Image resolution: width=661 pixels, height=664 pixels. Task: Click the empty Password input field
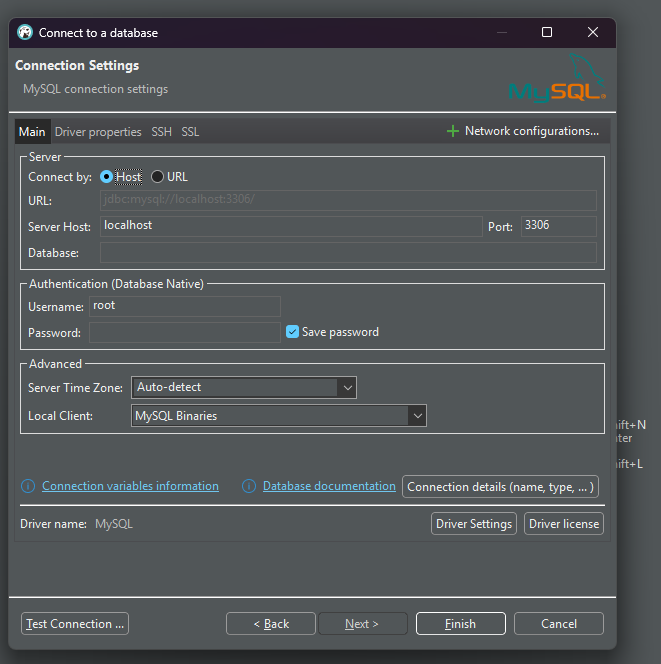185,332
